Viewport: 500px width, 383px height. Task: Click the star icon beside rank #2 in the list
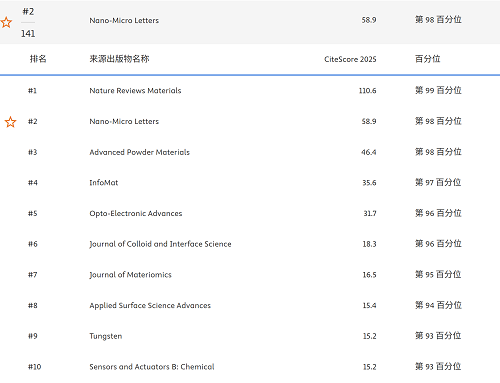10,122
